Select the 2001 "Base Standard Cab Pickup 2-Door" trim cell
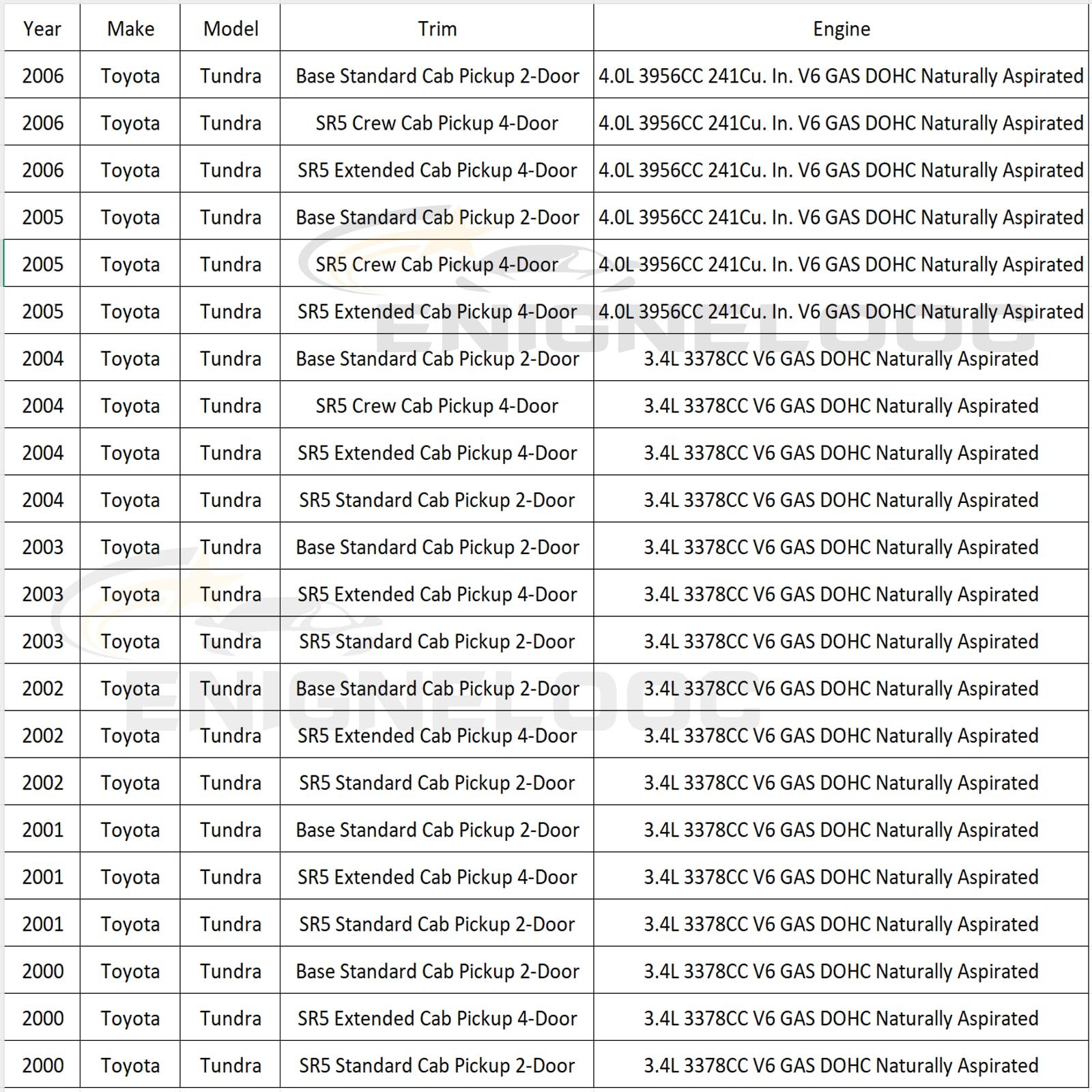This screenshot has width=1092, height=1092. pyautogui.click(x=437, y=829)
